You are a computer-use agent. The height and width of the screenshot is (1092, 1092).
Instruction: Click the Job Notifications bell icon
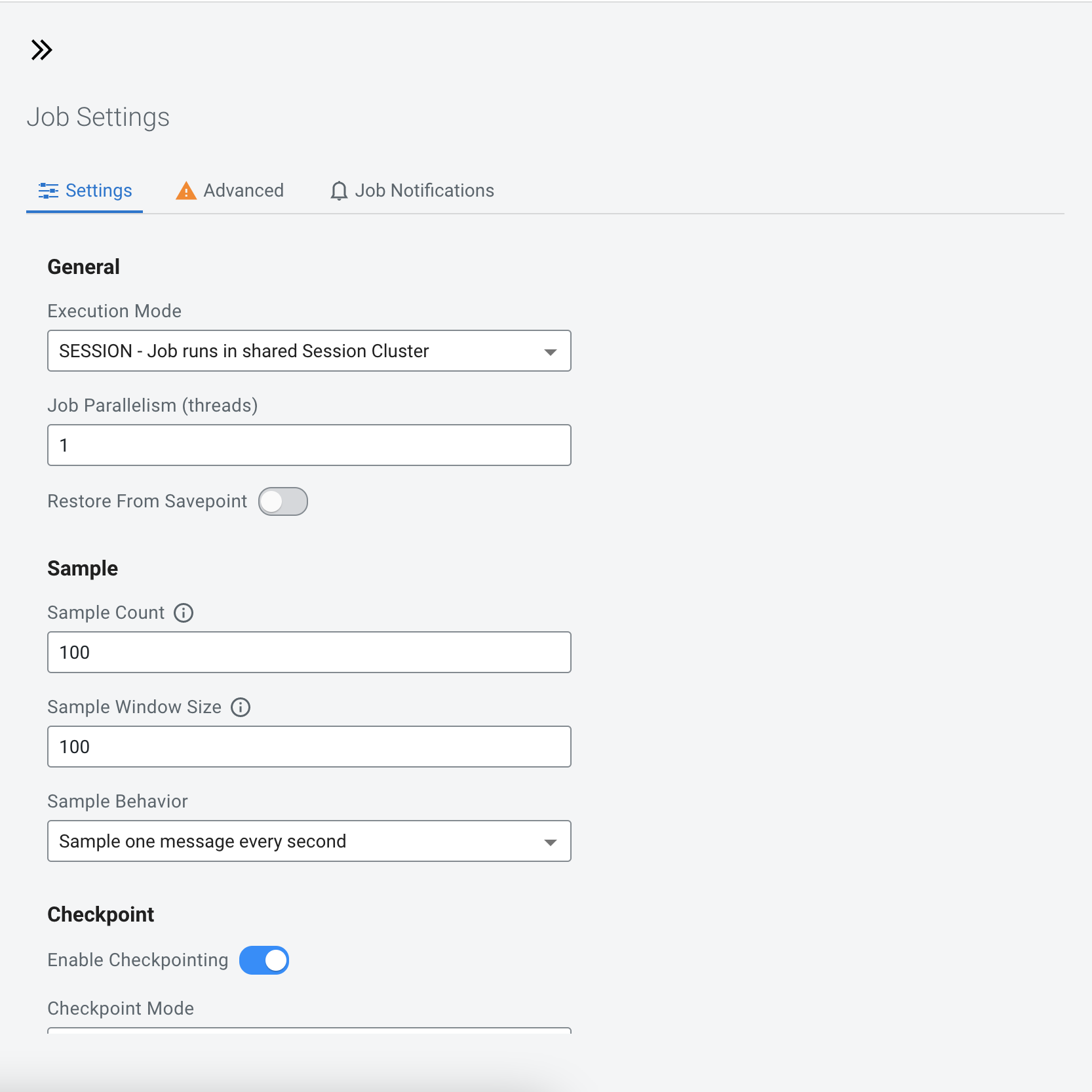coord(339,191)
